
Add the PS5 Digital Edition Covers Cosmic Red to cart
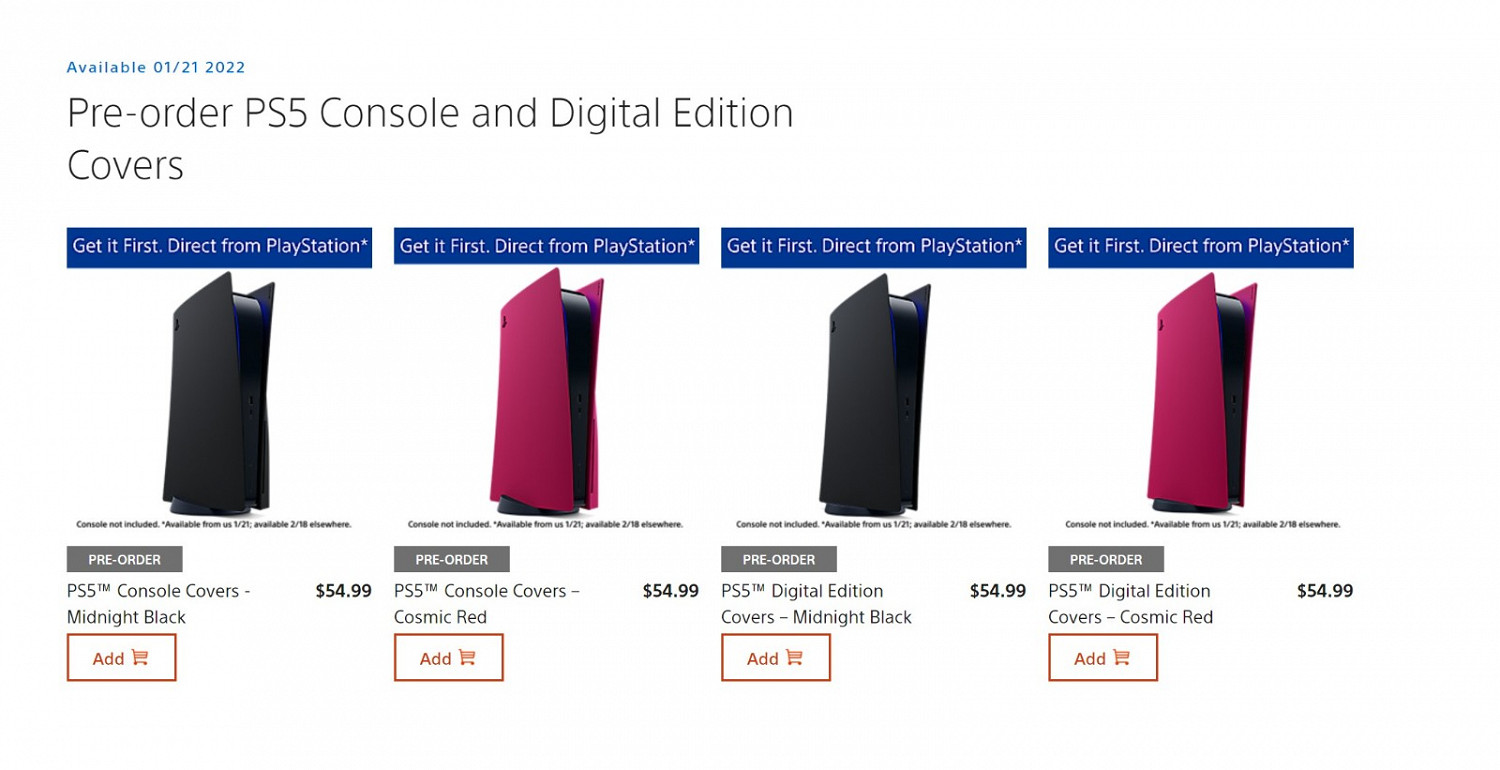(x=1102, y=658)
